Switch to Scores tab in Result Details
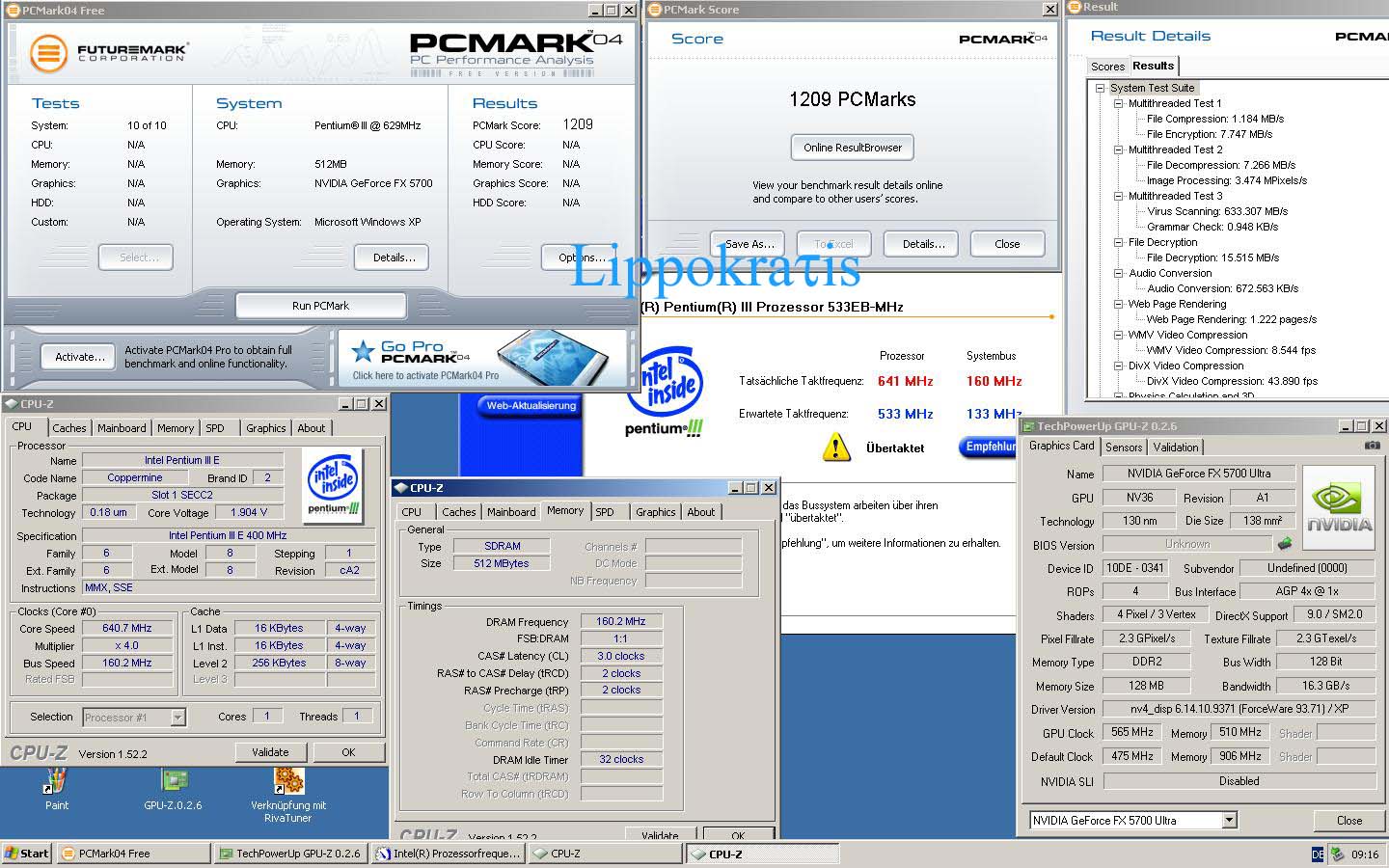Viewport: 1389px width, 868px height. click(1107, 67)
